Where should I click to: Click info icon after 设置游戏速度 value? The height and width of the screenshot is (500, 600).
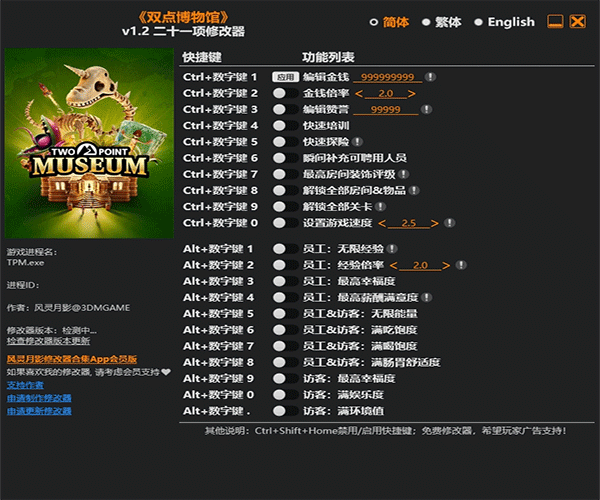click(449, 222)
